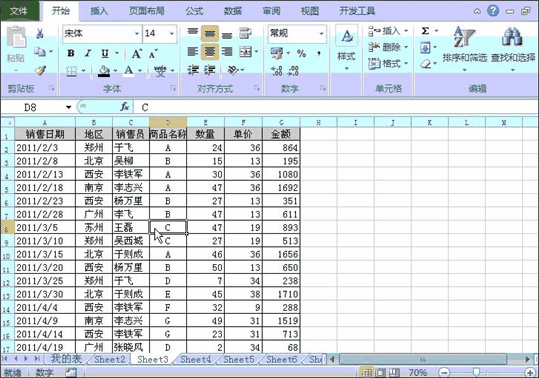The width and height of the screenshot is (539, 378).
Task: Toggle center horizontal alignment
Action: coord(210,52)
